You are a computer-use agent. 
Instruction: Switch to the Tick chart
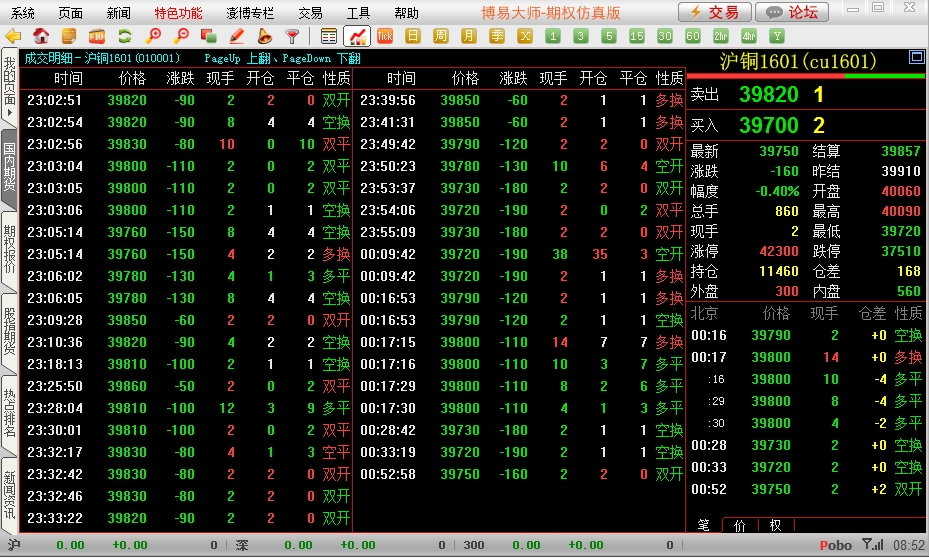[x=385, y=36]
